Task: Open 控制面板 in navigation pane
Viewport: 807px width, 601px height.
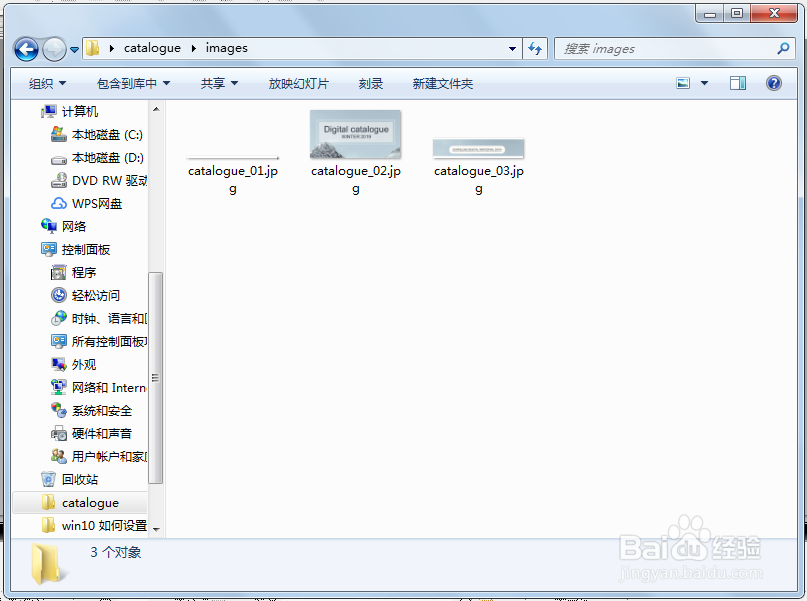Action: [85, 250]
